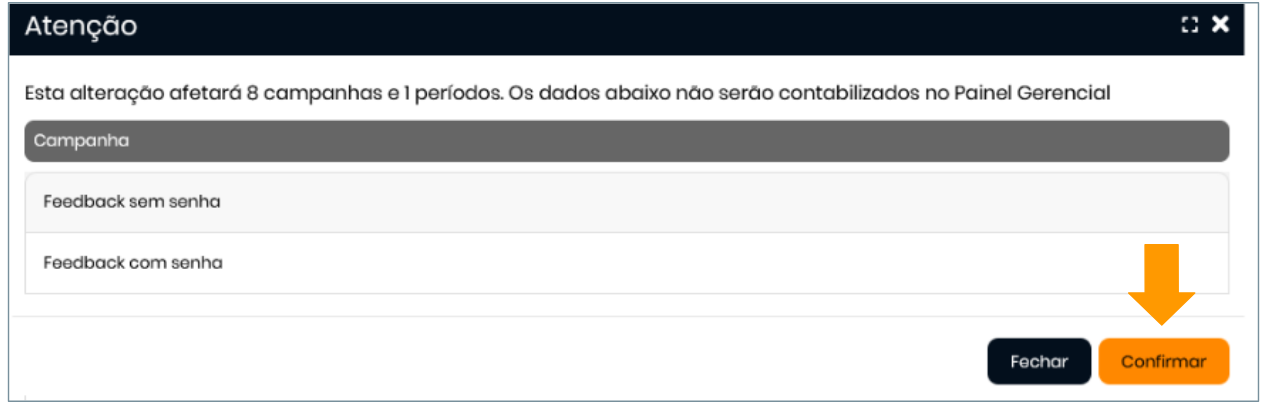Confirm the change with Confirmar
The height and width of the screenshot is (411, 1270).
point(1163,361)
